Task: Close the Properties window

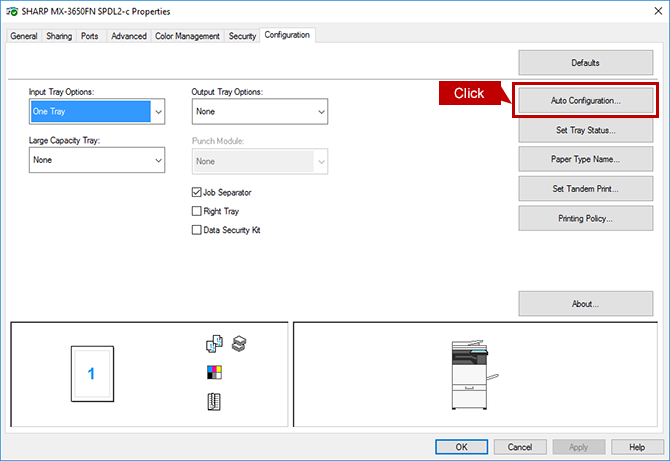Action: tap(658, 11)
